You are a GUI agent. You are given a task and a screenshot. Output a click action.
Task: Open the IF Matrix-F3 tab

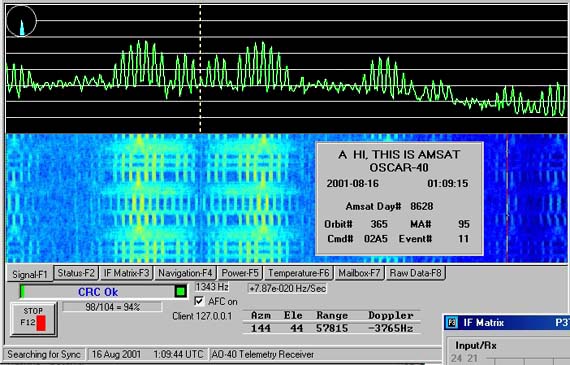pyautogui.click(x=127, y=273)
